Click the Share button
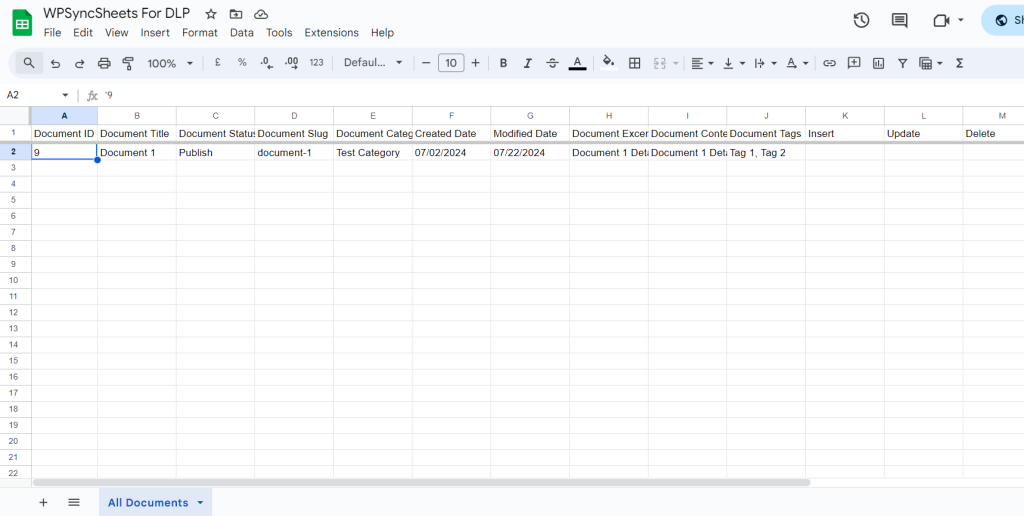Viewport: 1024px width, 516px height. click(1003, 20)
